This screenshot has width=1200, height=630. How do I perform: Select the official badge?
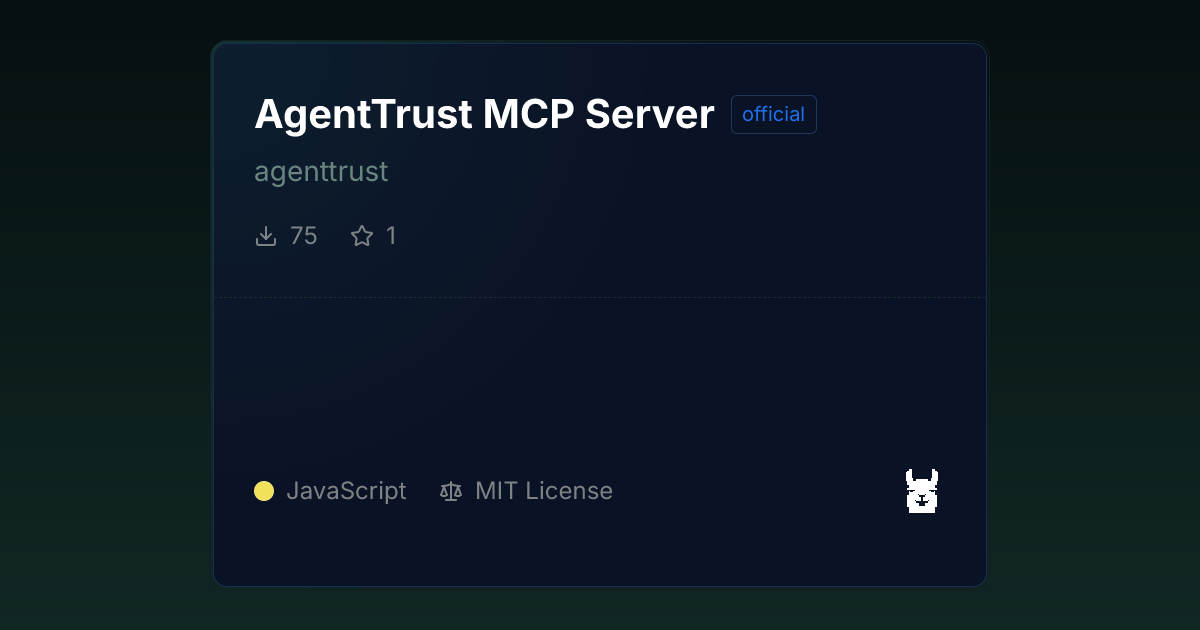pos(774,114)
